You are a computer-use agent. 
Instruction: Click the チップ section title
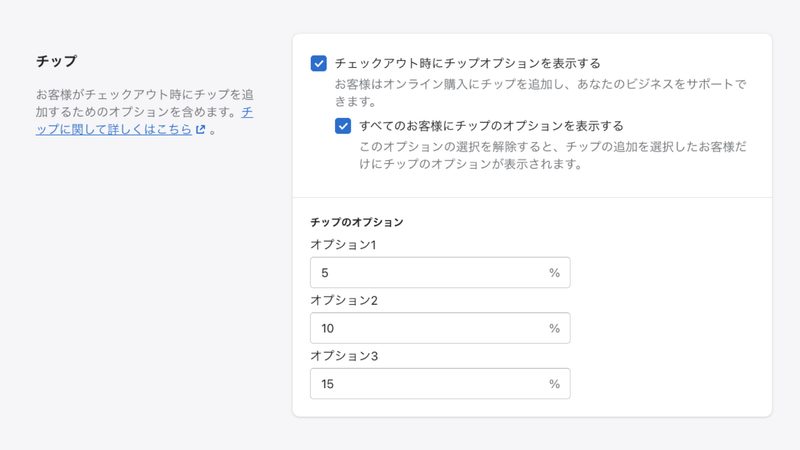click(56, 61)
